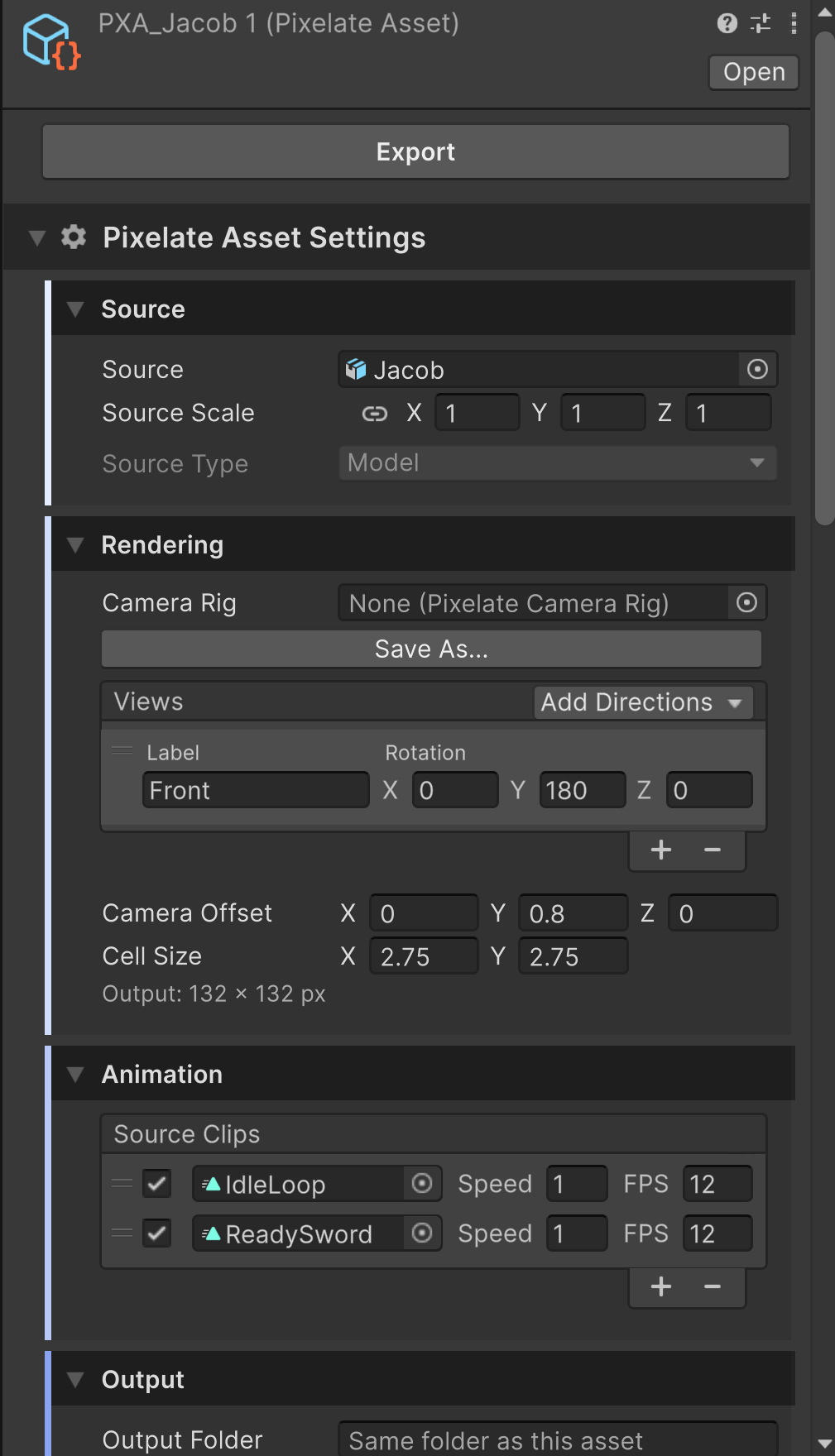835x1456 pixels.
Task: Collapse the Rendering section
Action: [75, 545]
